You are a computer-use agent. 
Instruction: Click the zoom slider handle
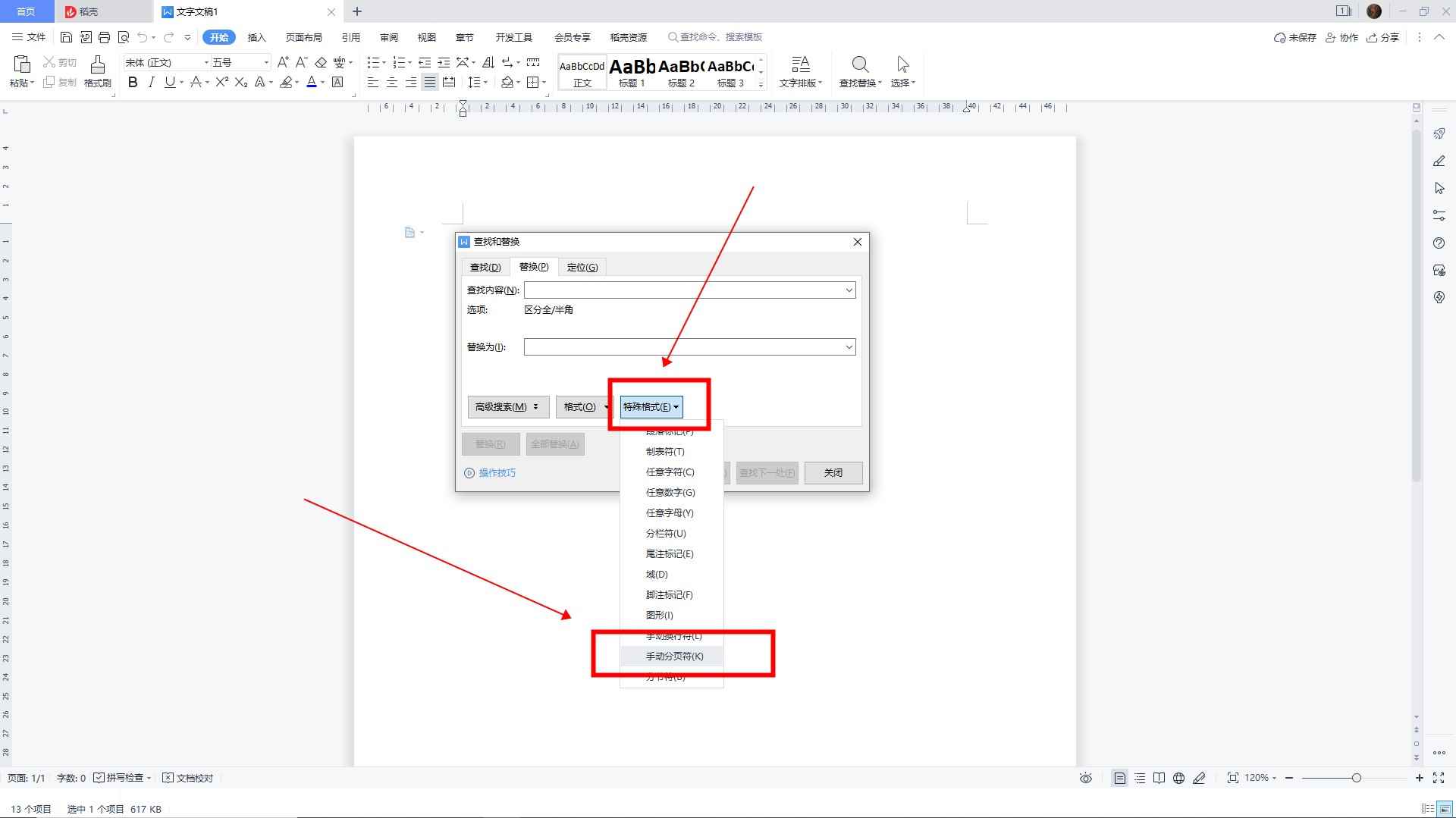point(1356,778)
